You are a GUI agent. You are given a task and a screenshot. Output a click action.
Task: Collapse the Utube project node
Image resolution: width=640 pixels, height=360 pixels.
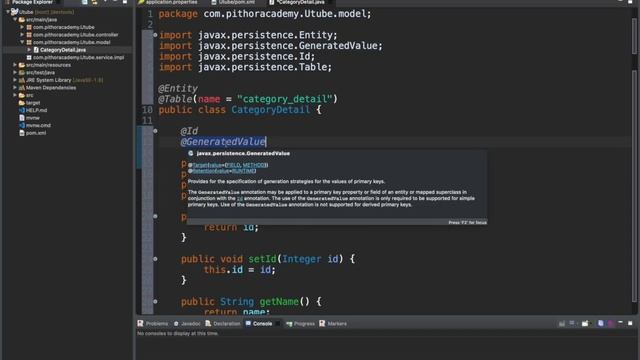(x=8, y=12)
